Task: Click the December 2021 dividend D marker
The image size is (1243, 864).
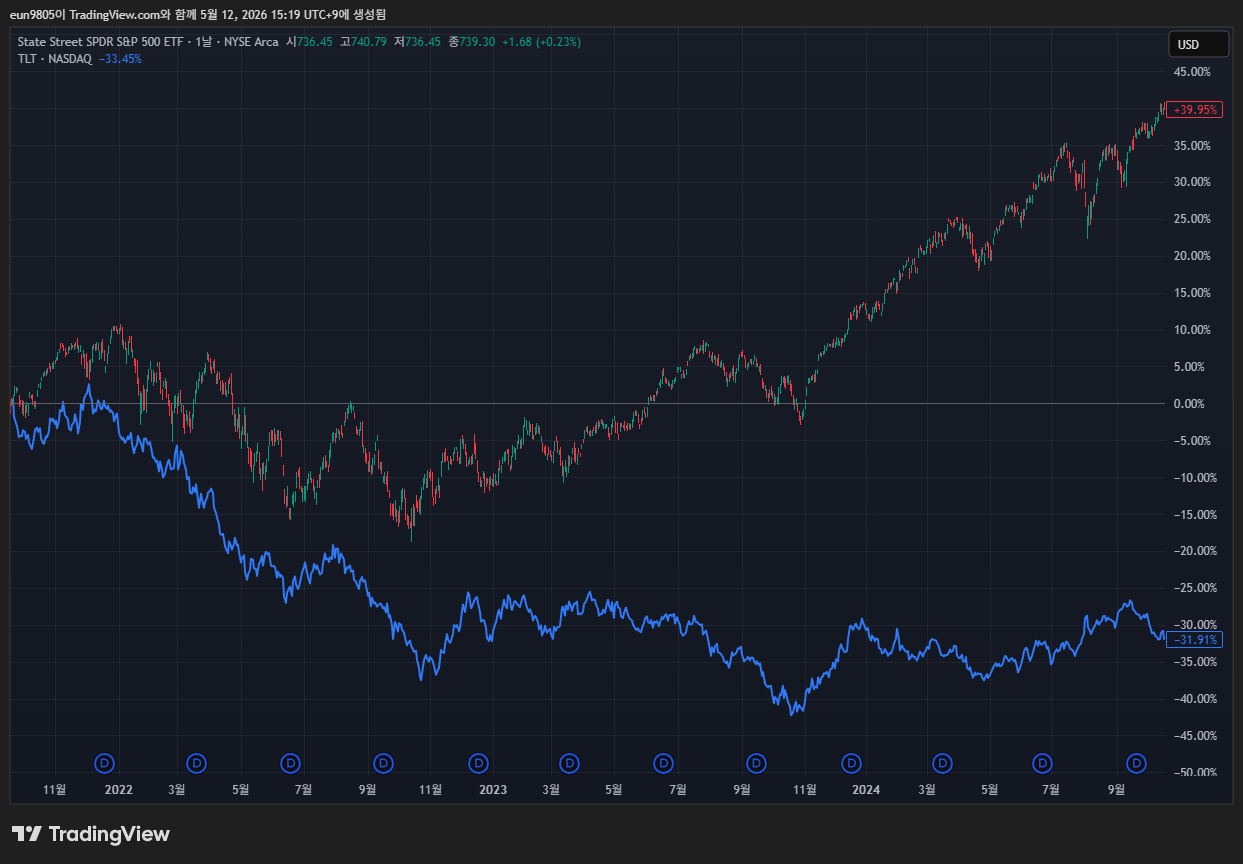Action: click(105, 763)
